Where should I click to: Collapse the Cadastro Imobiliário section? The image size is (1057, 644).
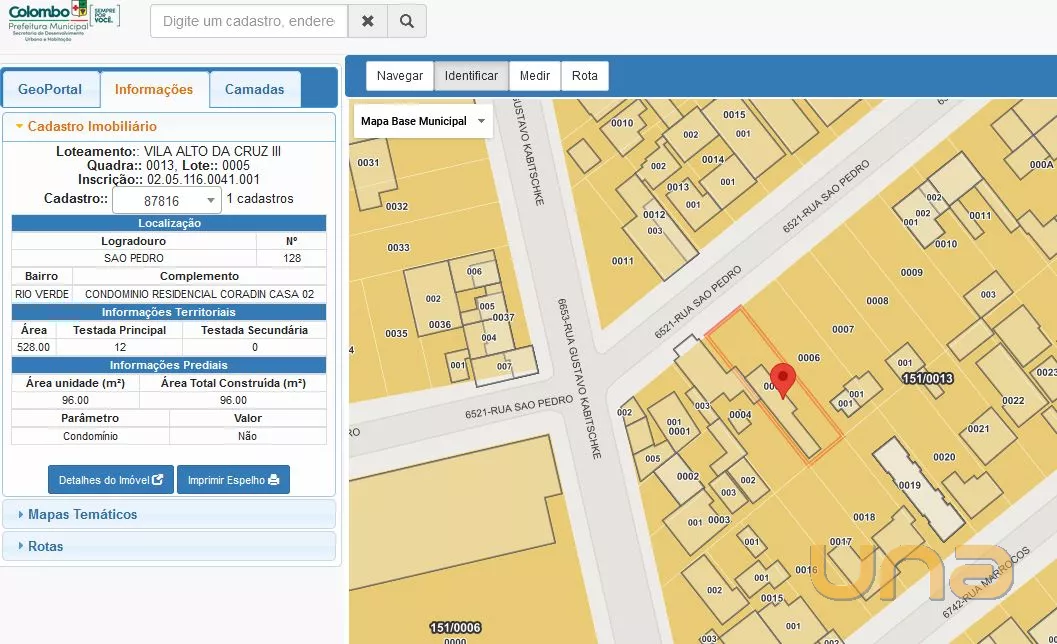tap(91, 127)
